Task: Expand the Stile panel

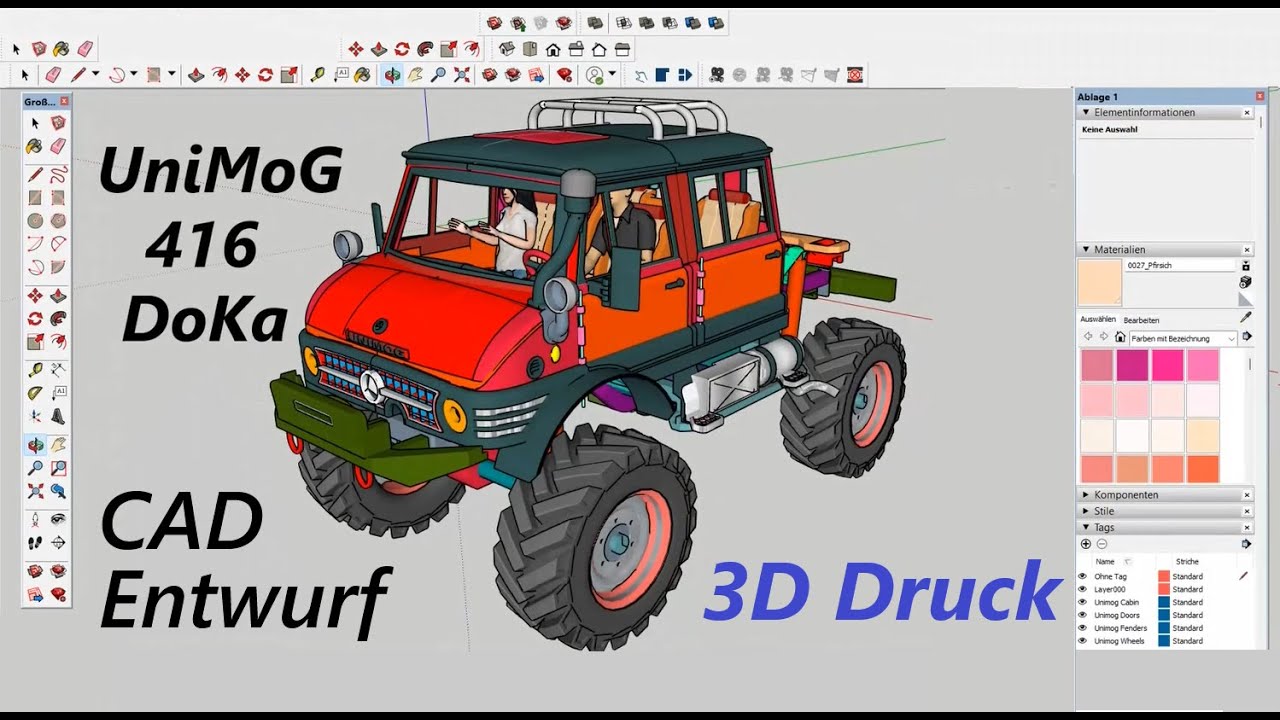Action: click(1085, 511)
